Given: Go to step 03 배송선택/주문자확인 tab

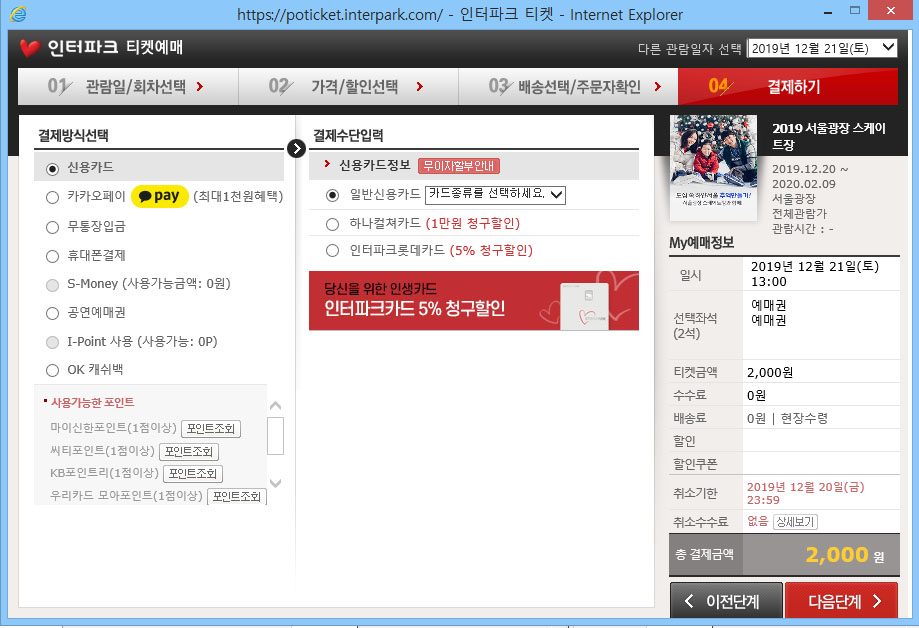Looking at the screenshot, I should tap(568, 87).
